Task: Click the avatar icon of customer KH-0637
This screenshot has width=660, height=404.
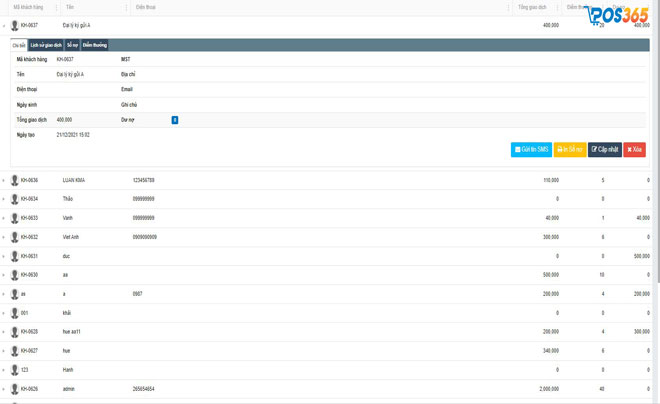Action: coord(15,26)
